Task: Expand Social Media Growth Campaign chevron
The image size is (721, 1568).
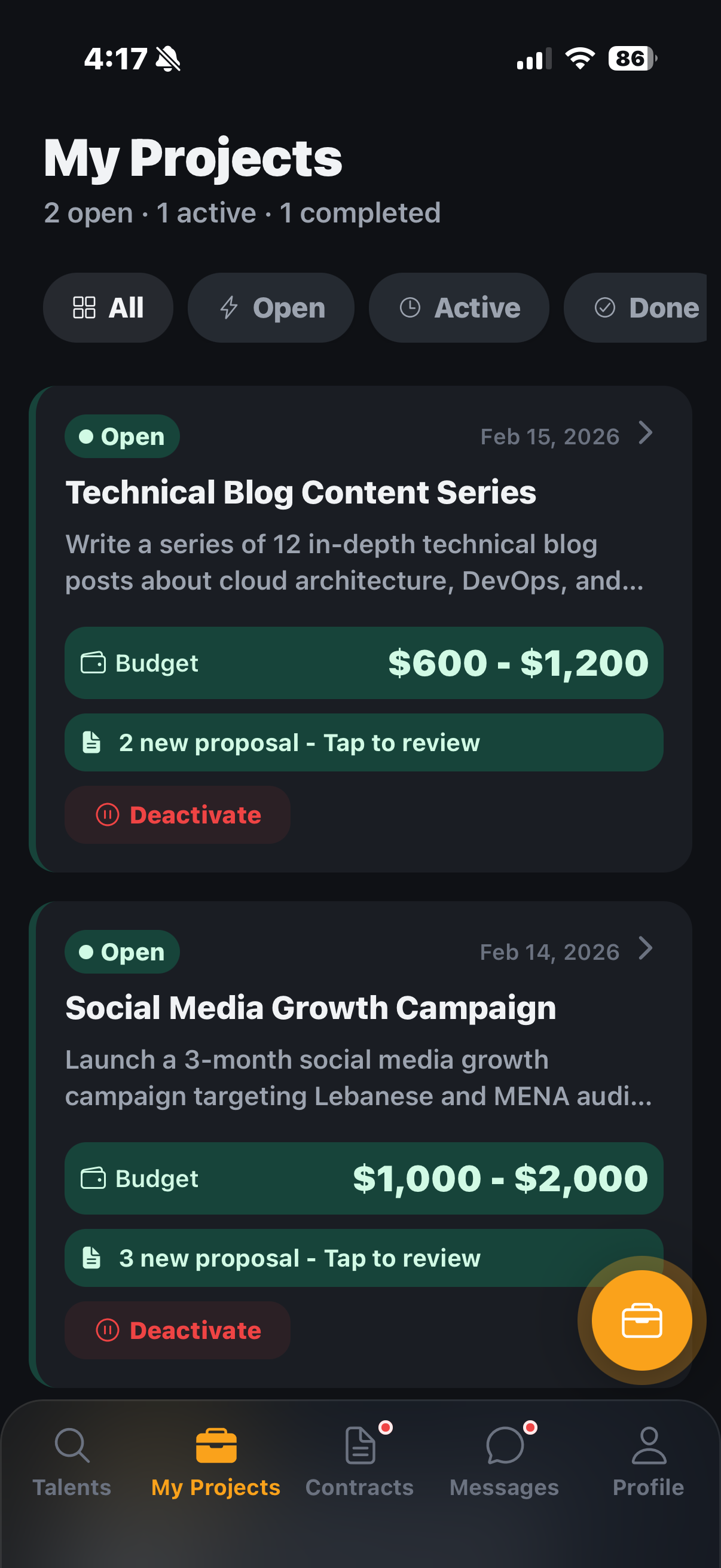Action: coord(646,949)
